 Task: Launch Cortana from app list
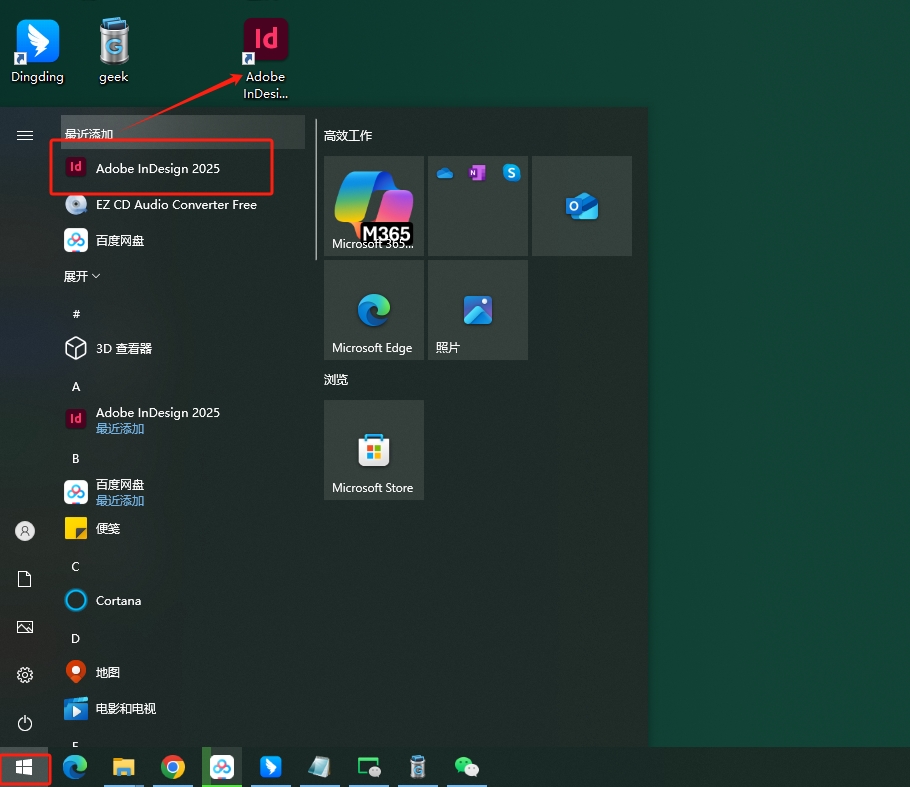pos(118,600)
